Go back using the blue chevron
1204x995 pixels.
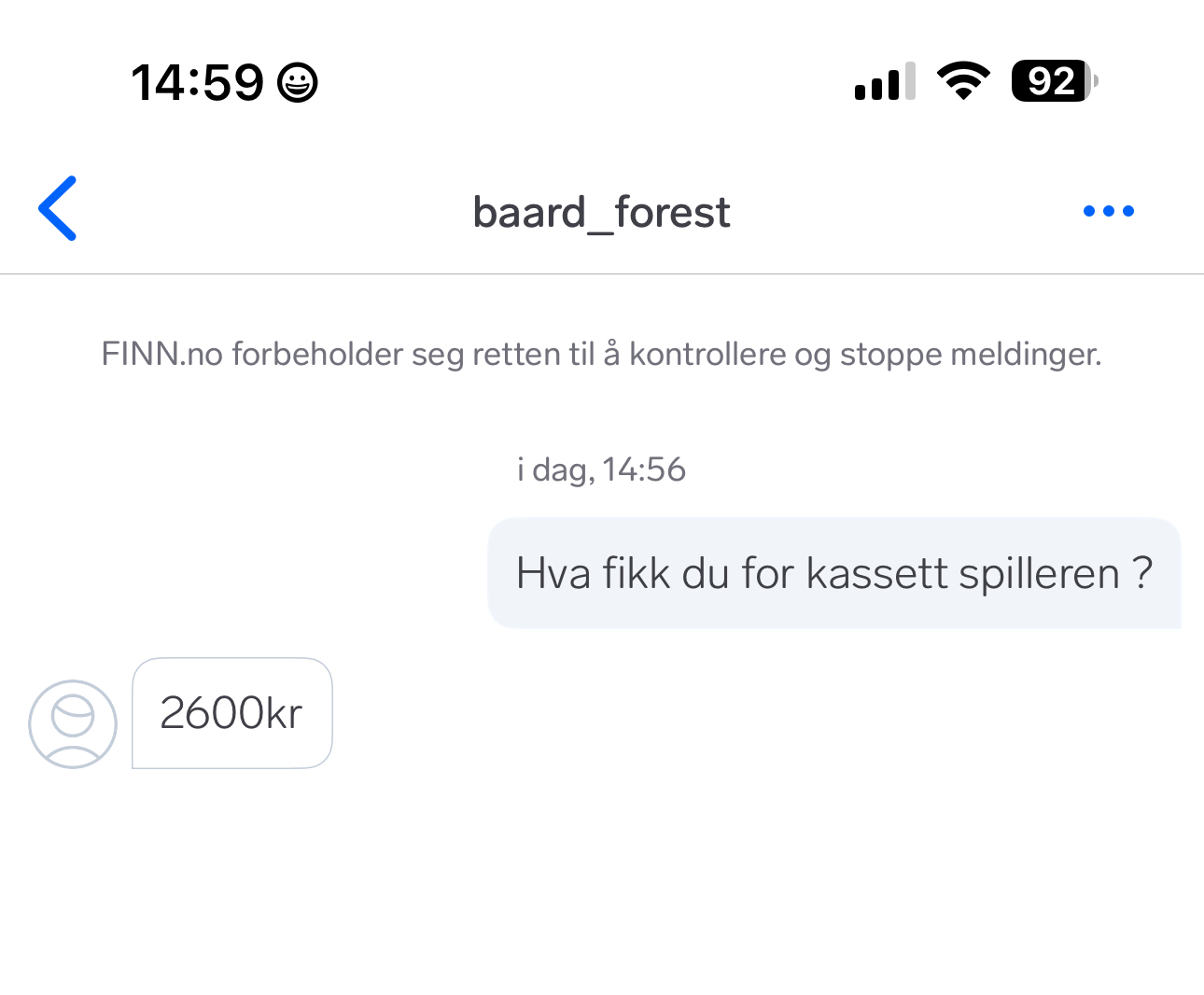[58, 209]
